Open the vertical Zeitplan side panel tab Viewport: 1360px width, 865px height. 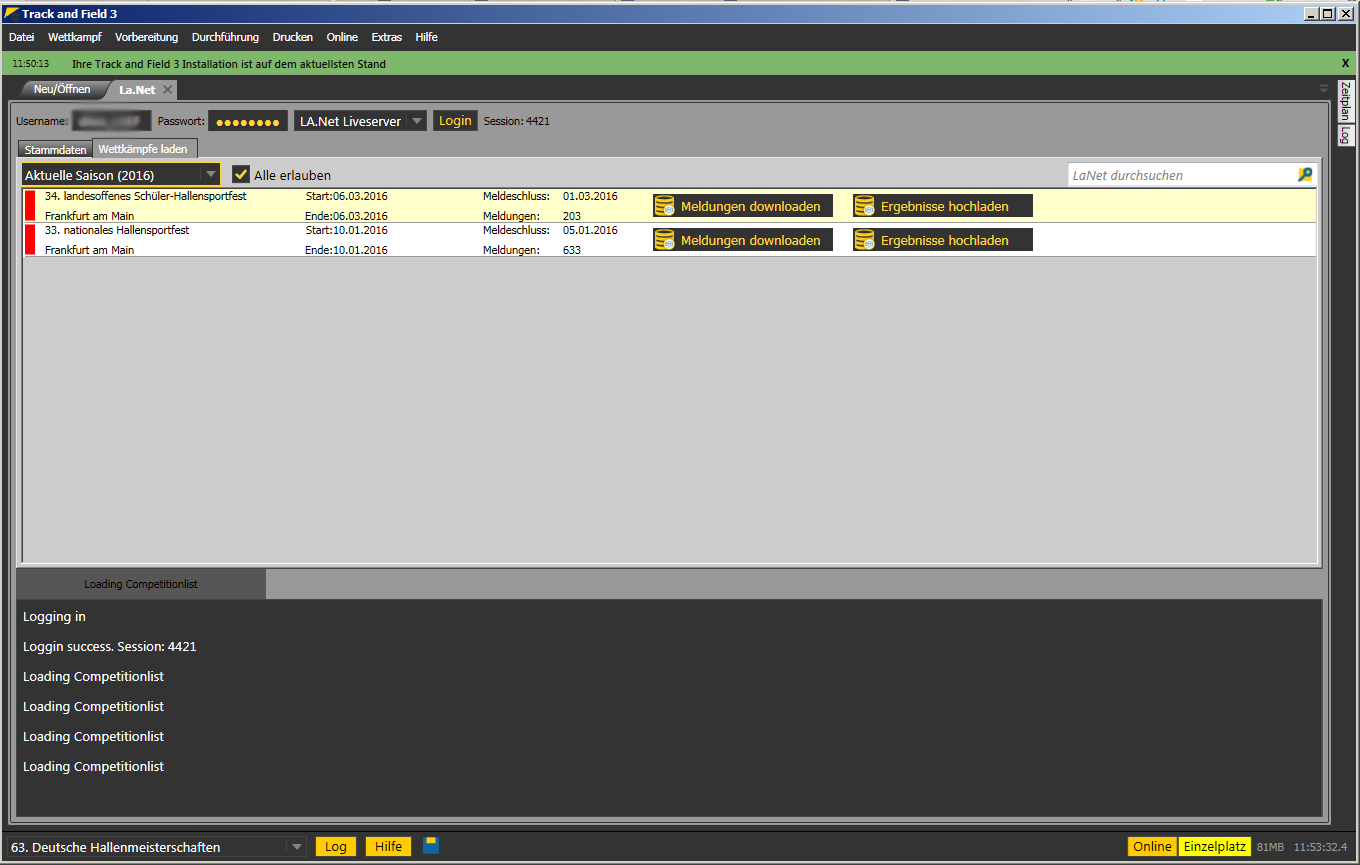point(1345,101)
